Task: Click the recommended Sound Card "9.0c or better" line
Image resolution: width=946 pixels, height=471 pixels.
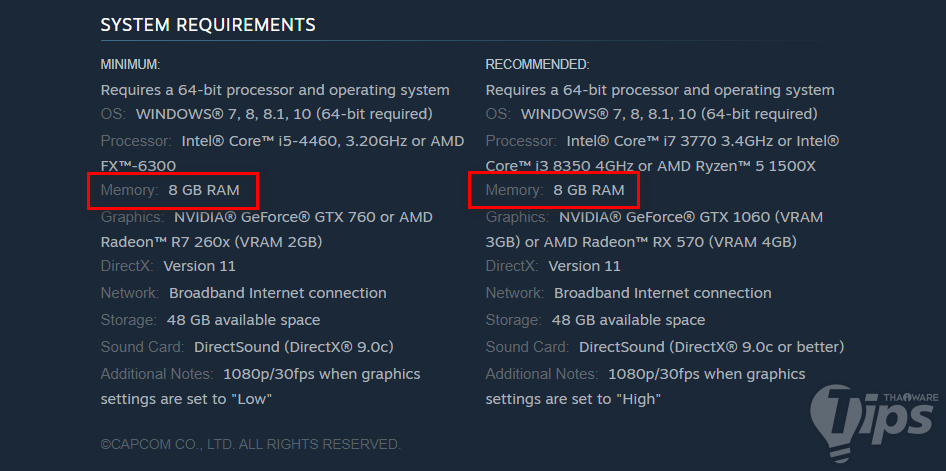Action: [711, 347]
